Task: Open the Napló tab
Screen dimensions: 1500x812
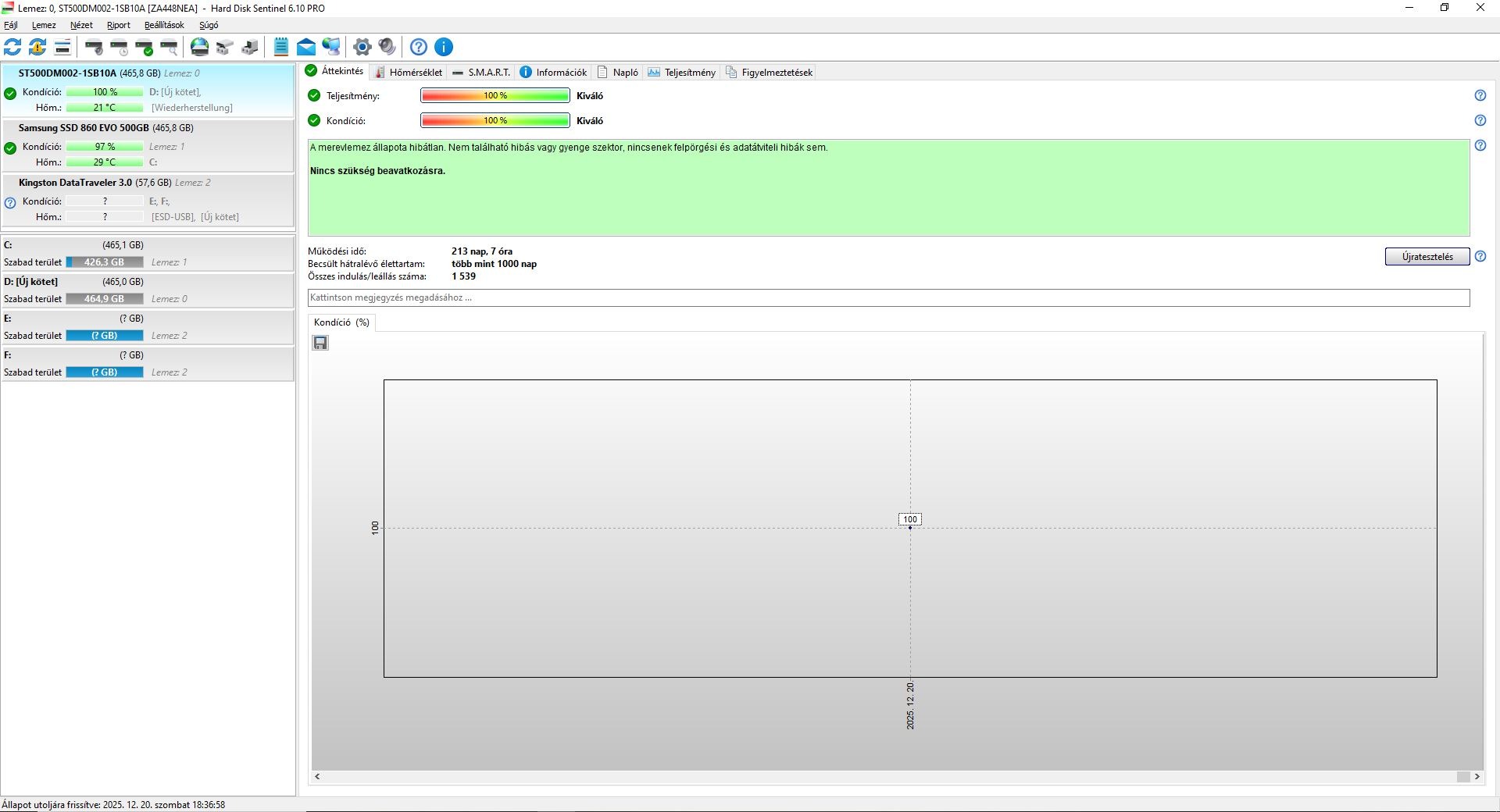Action: coord(618,72)
